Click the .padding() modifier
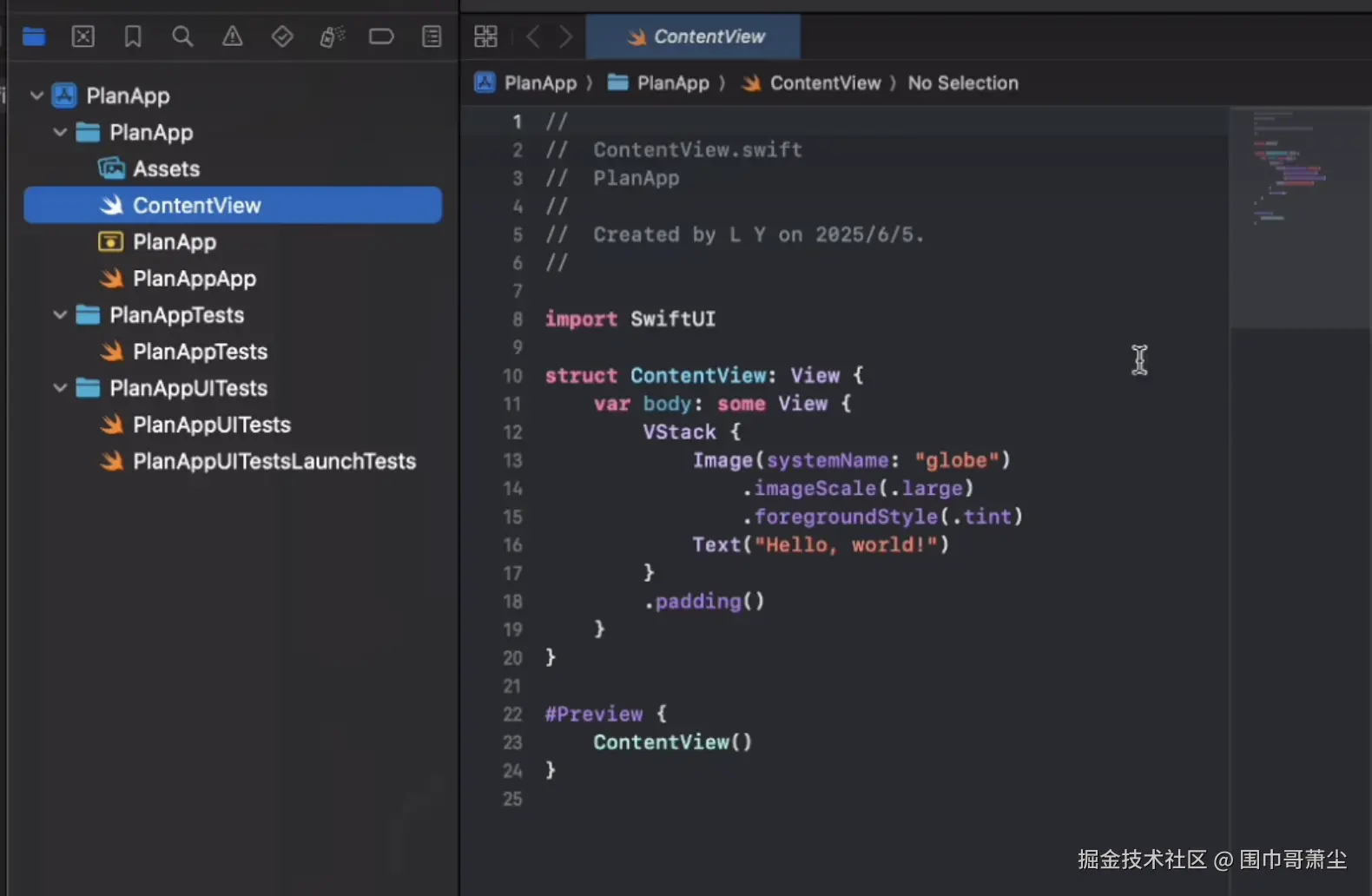Image resolution: width=1372 pixels, height=896 pixels. click(x=704, y=602)
